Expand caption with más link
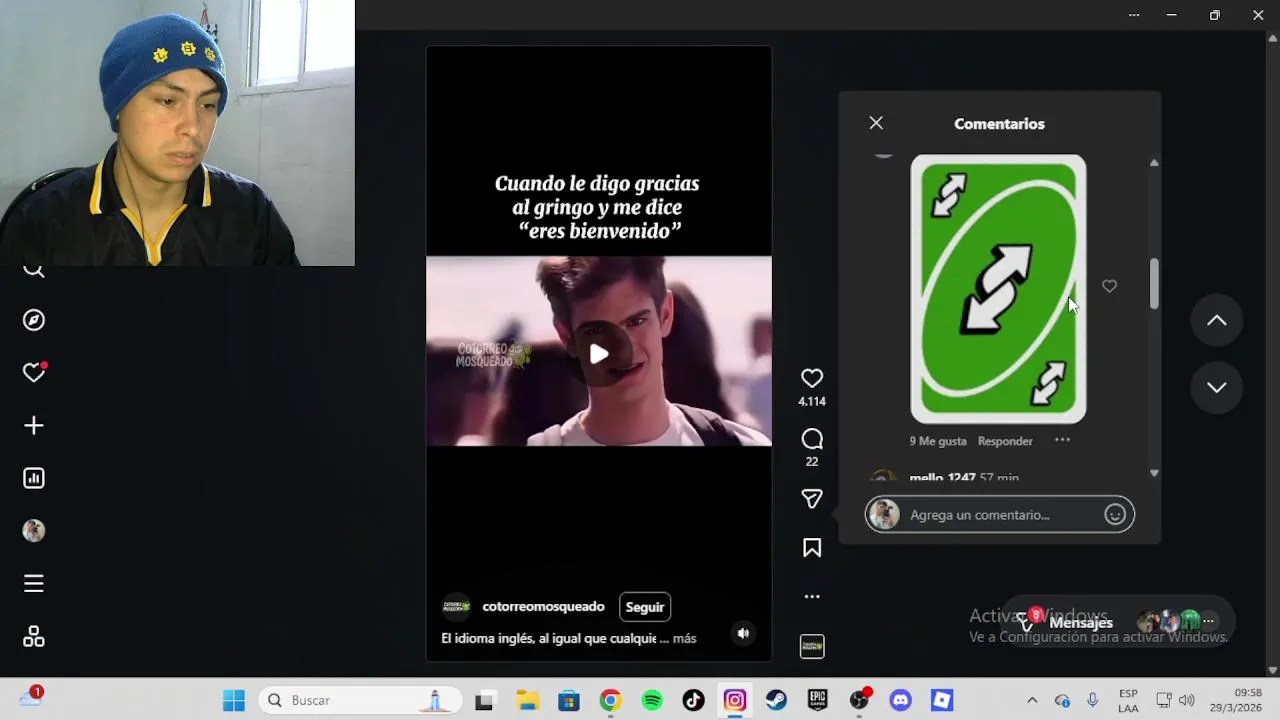 point(684,638)
